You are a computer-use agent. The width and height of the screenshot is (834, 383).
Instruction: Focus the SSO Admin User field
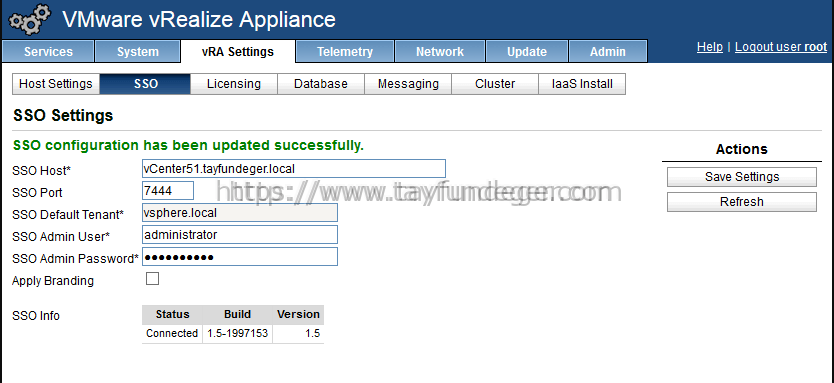pyautogui.click(x=240, y=235)
